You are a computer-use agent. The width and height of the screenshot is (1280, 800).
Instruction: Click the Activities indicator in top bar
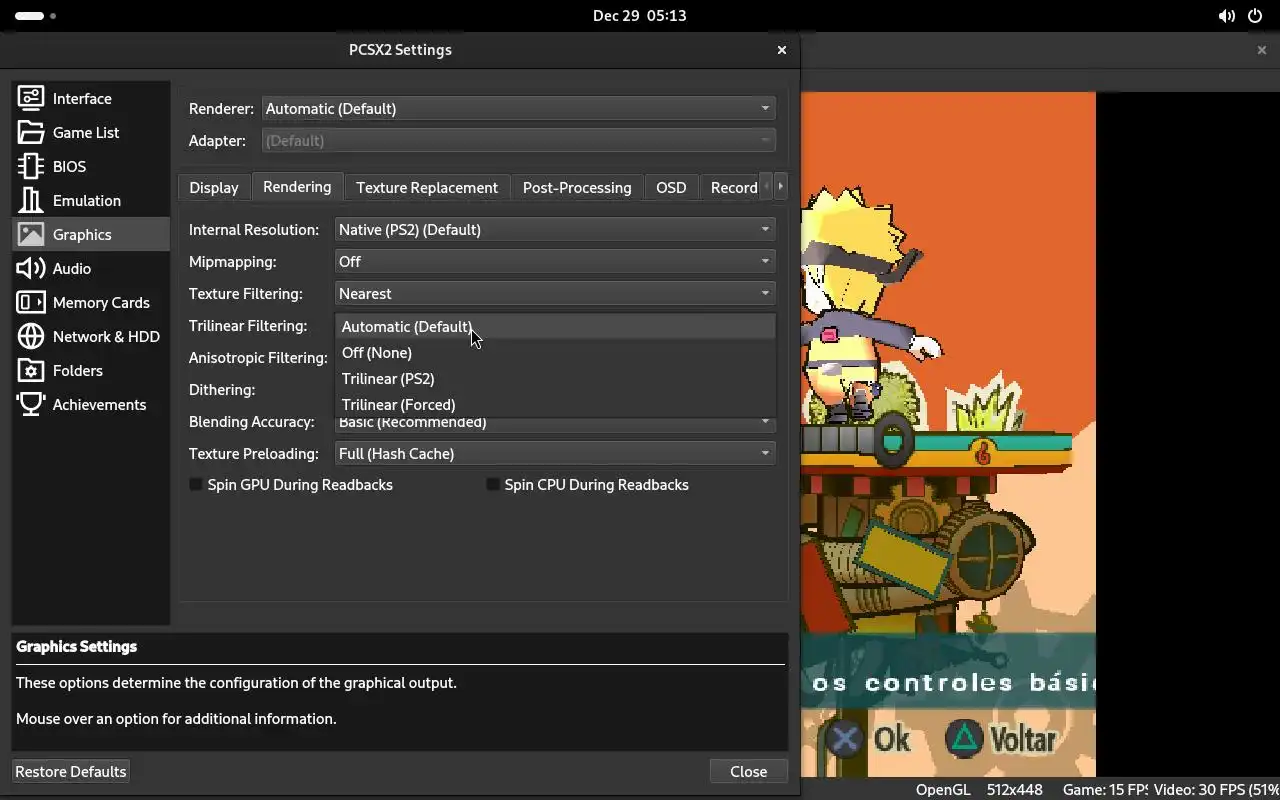(x=36, y=16)
